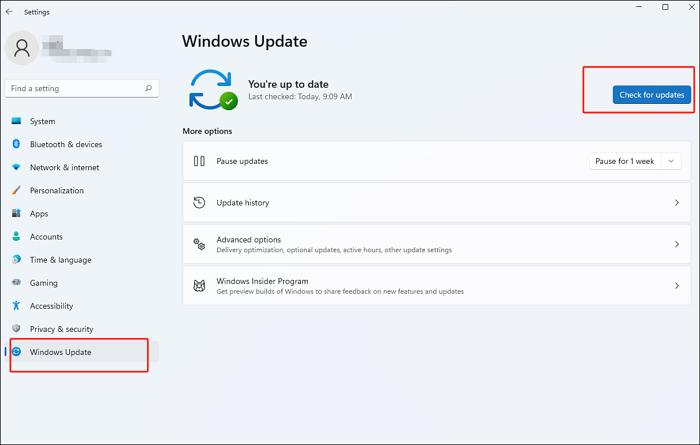Click the "More options" heading
Image resolution: width=700 pixels, height=445 pixels.
pos(207,131)
